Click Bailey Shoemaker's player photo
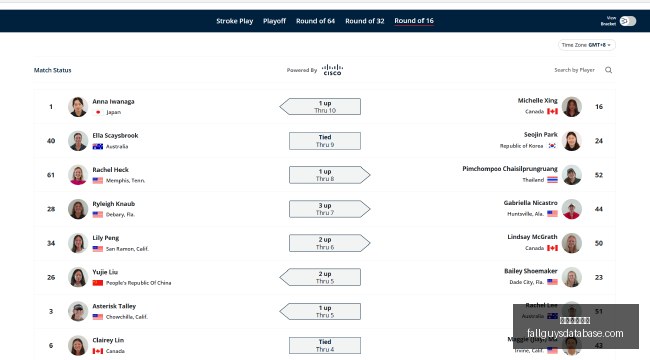The image size is (650, 360). pos(572,277)
